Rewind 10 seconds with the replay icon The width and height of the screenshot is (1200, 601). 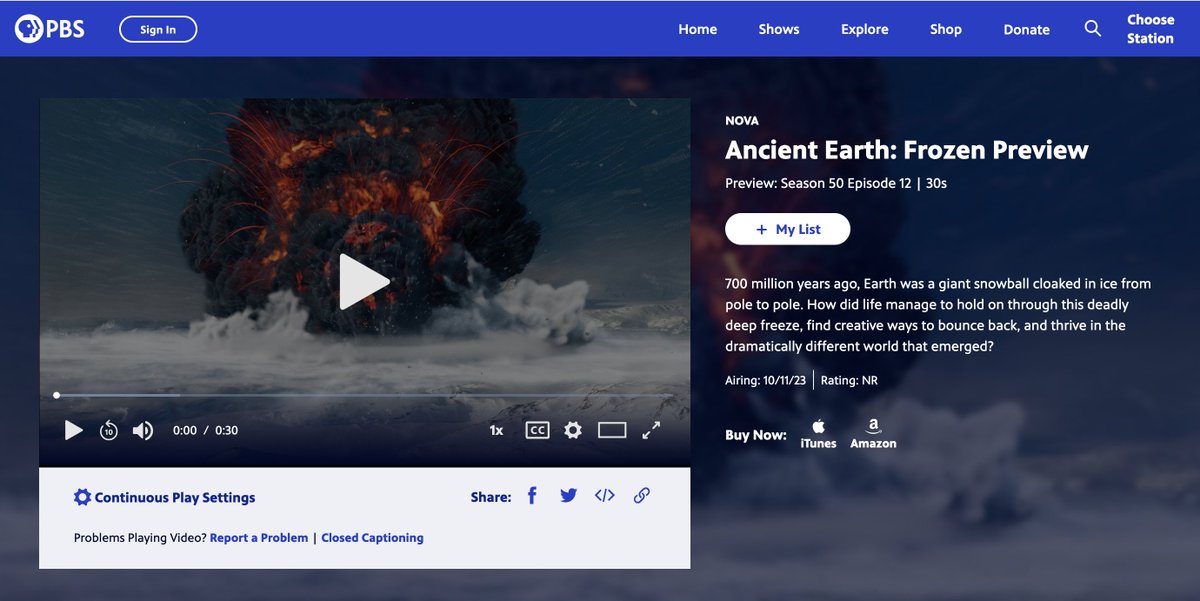tap(108, 430)
